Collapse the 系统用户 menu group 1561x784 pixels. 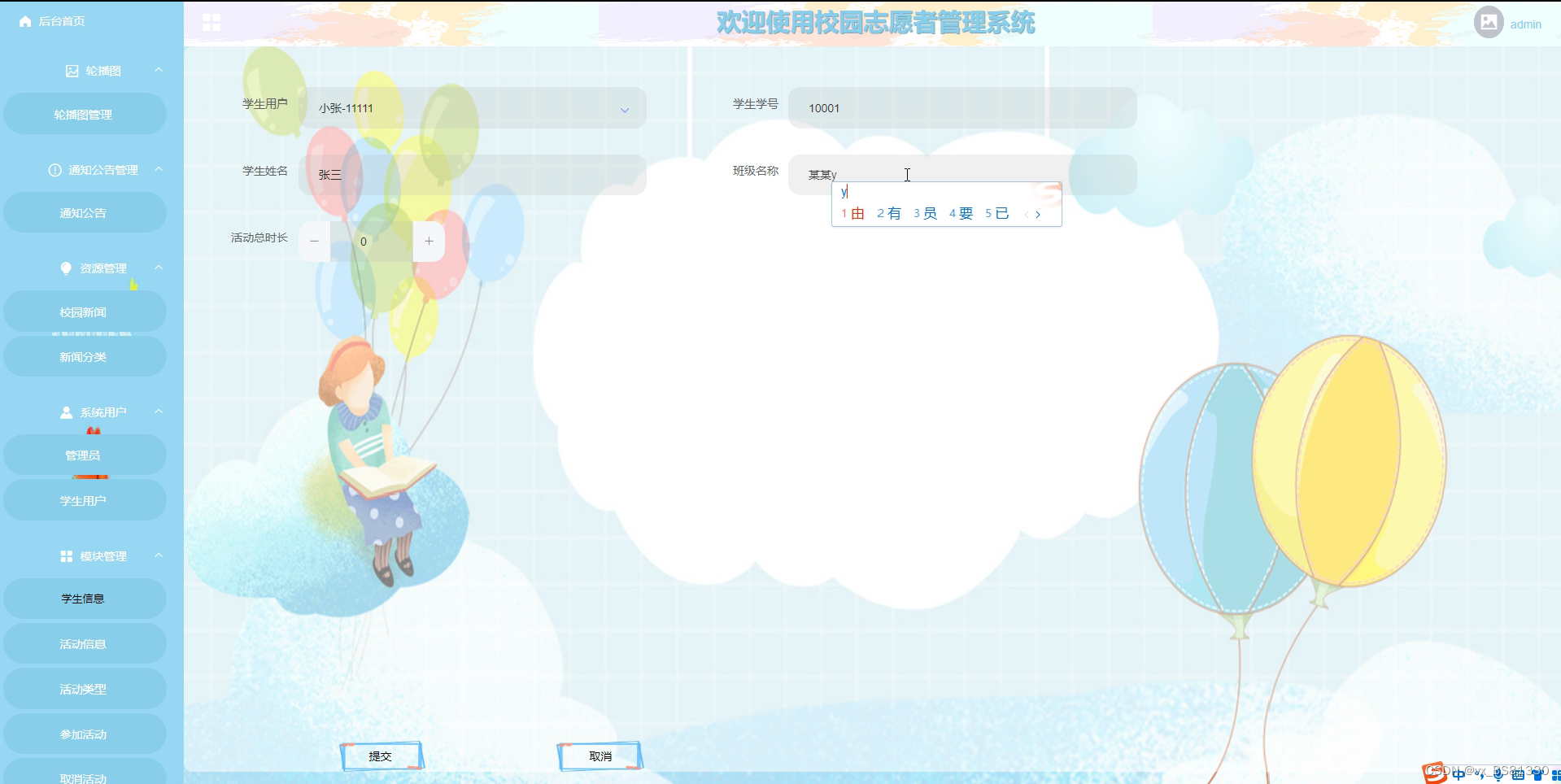[159, 412]
